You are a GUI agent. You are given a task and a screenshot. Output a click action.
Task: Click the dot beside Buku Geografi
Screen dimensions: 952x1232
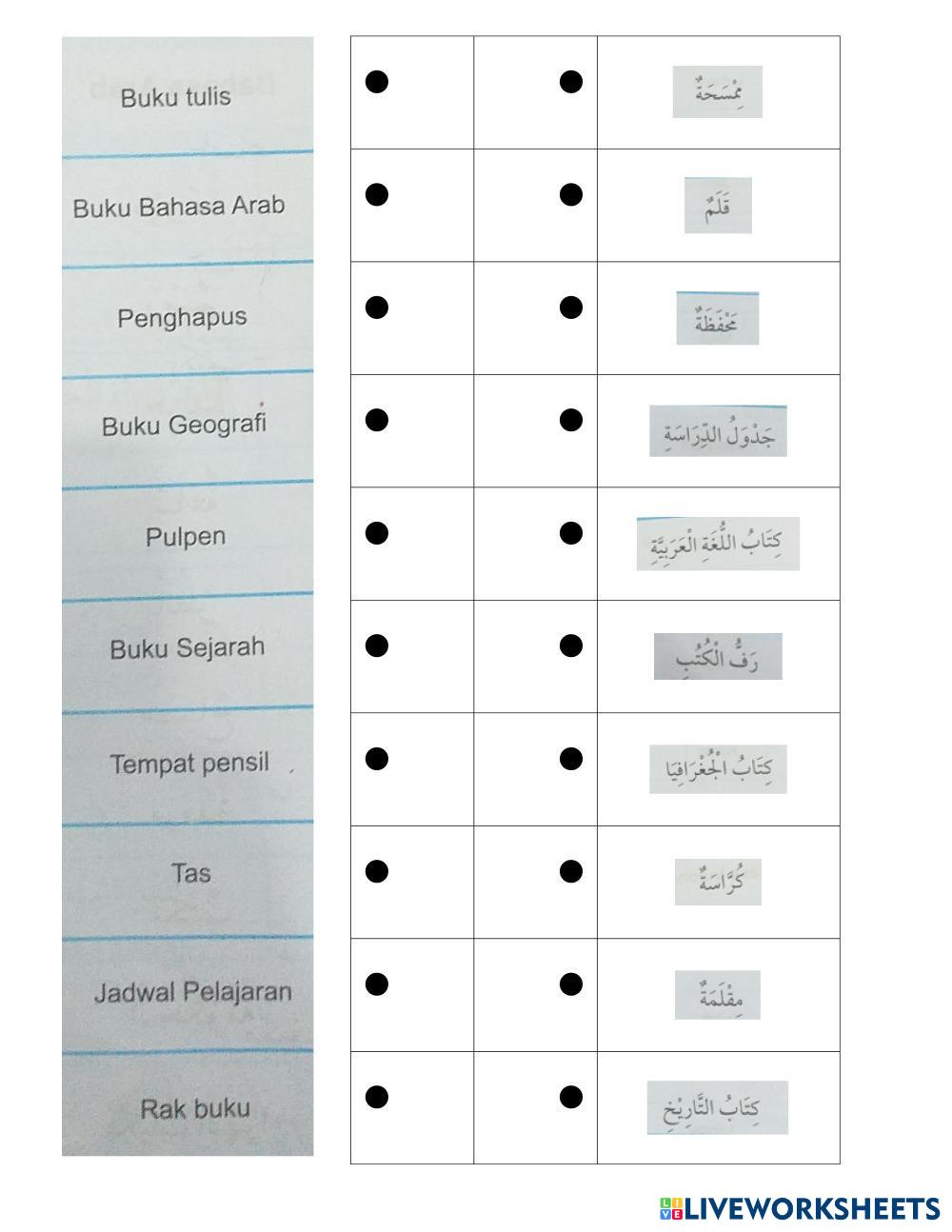tap(377, 420)
